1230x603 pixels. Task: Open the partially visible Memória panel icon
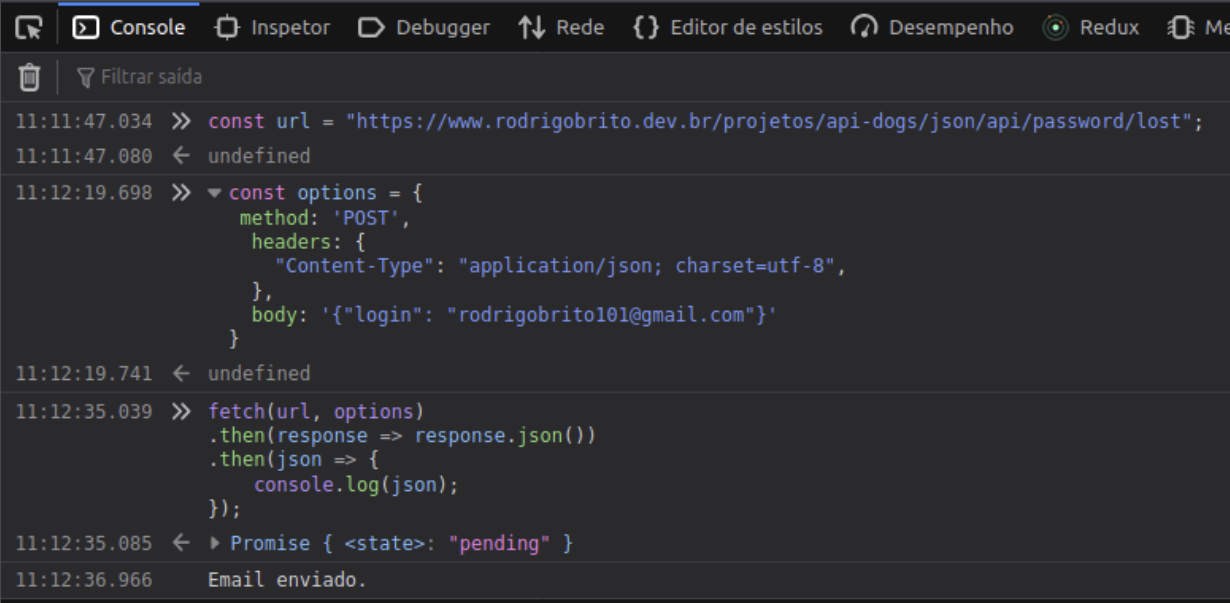(1181, 27)
